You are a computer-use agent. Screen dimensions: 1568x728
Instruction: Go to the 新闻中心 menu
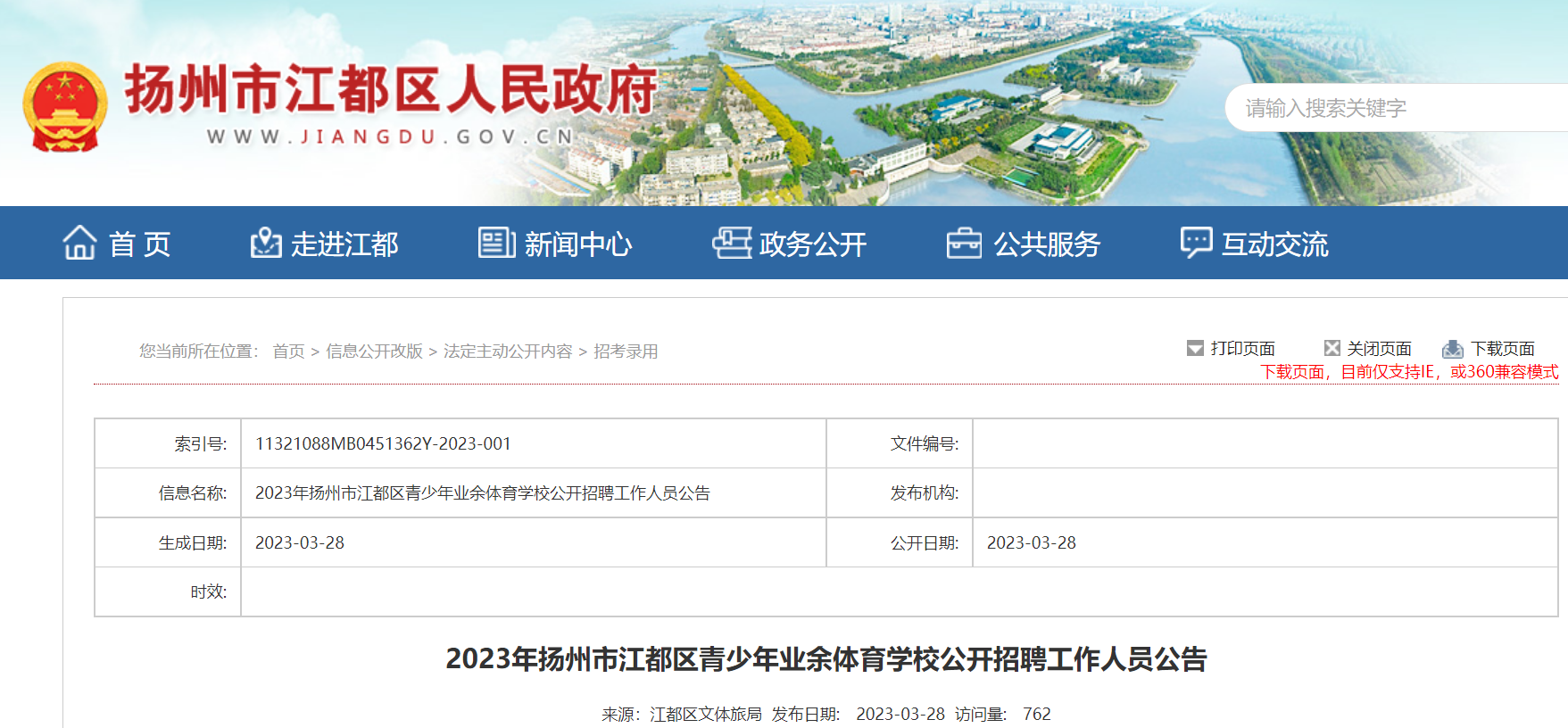point(578,244)
